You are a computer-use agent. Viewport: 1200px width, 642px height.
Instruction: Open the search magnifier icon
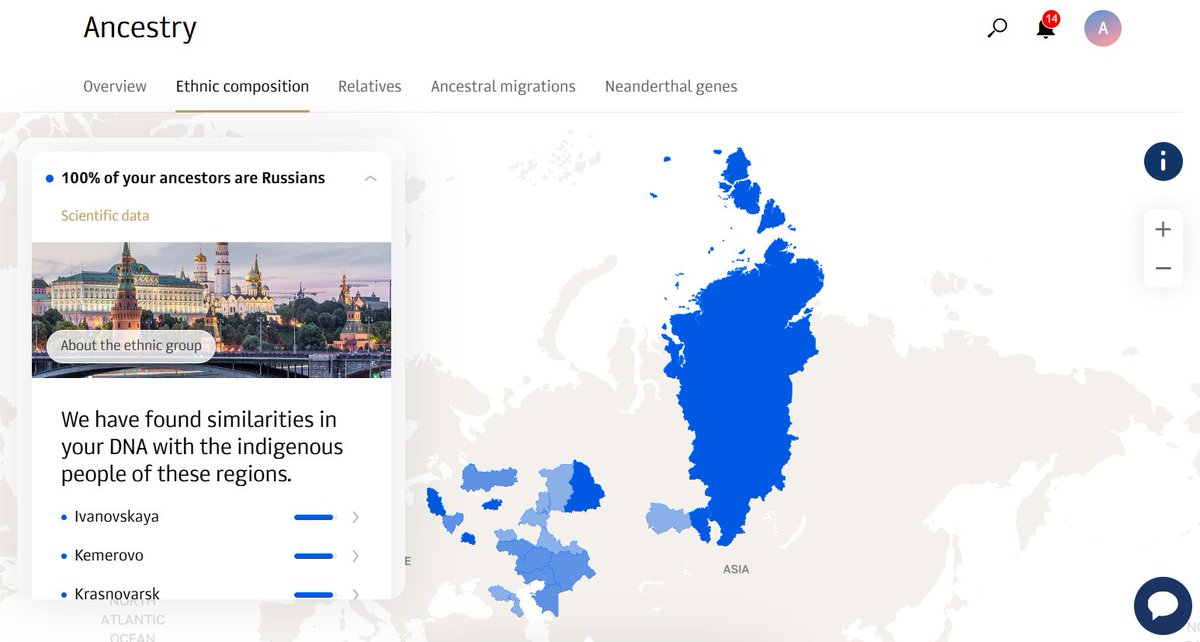(x=997, y=28)
